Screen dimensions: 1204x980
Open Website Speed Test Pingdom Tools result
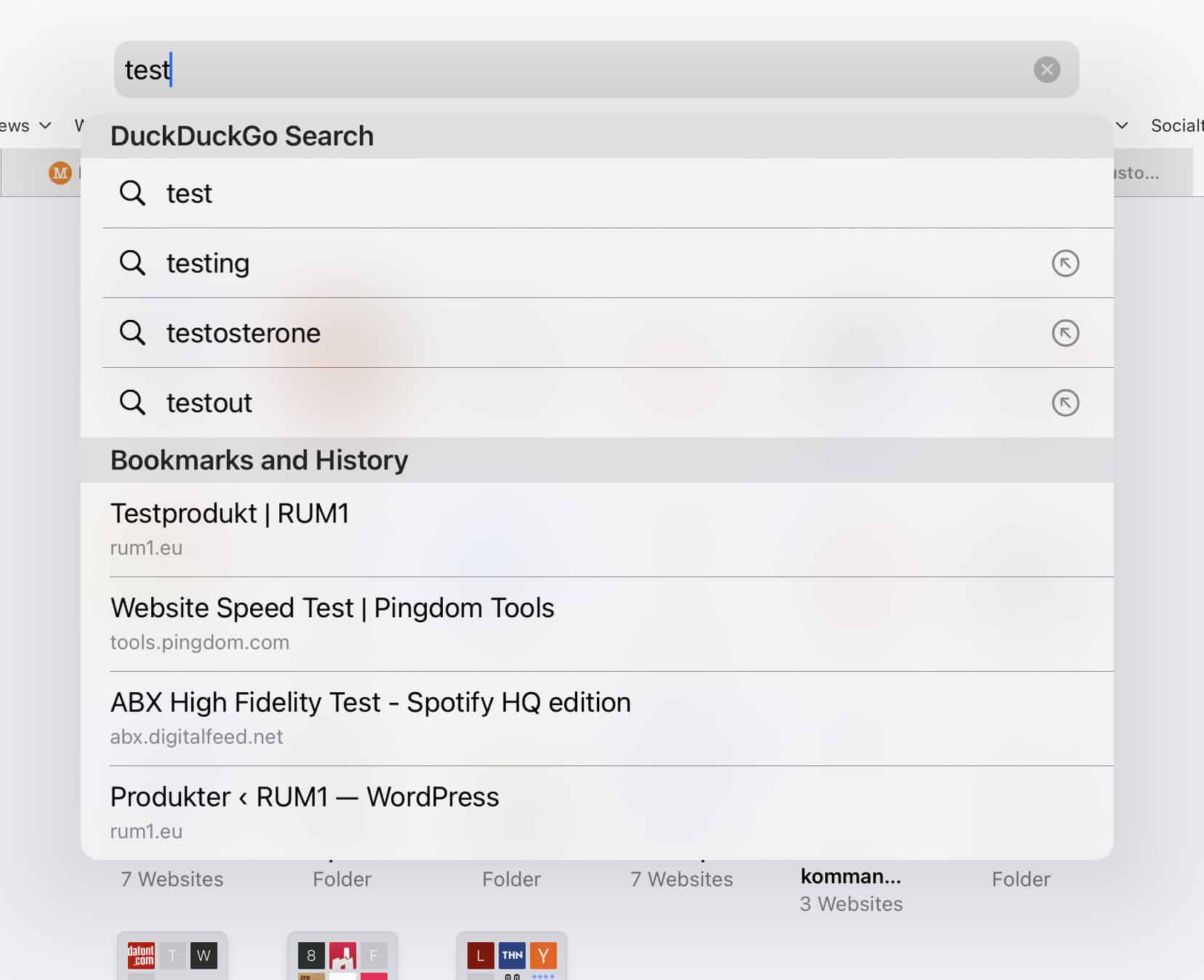(x=597, y=624)
